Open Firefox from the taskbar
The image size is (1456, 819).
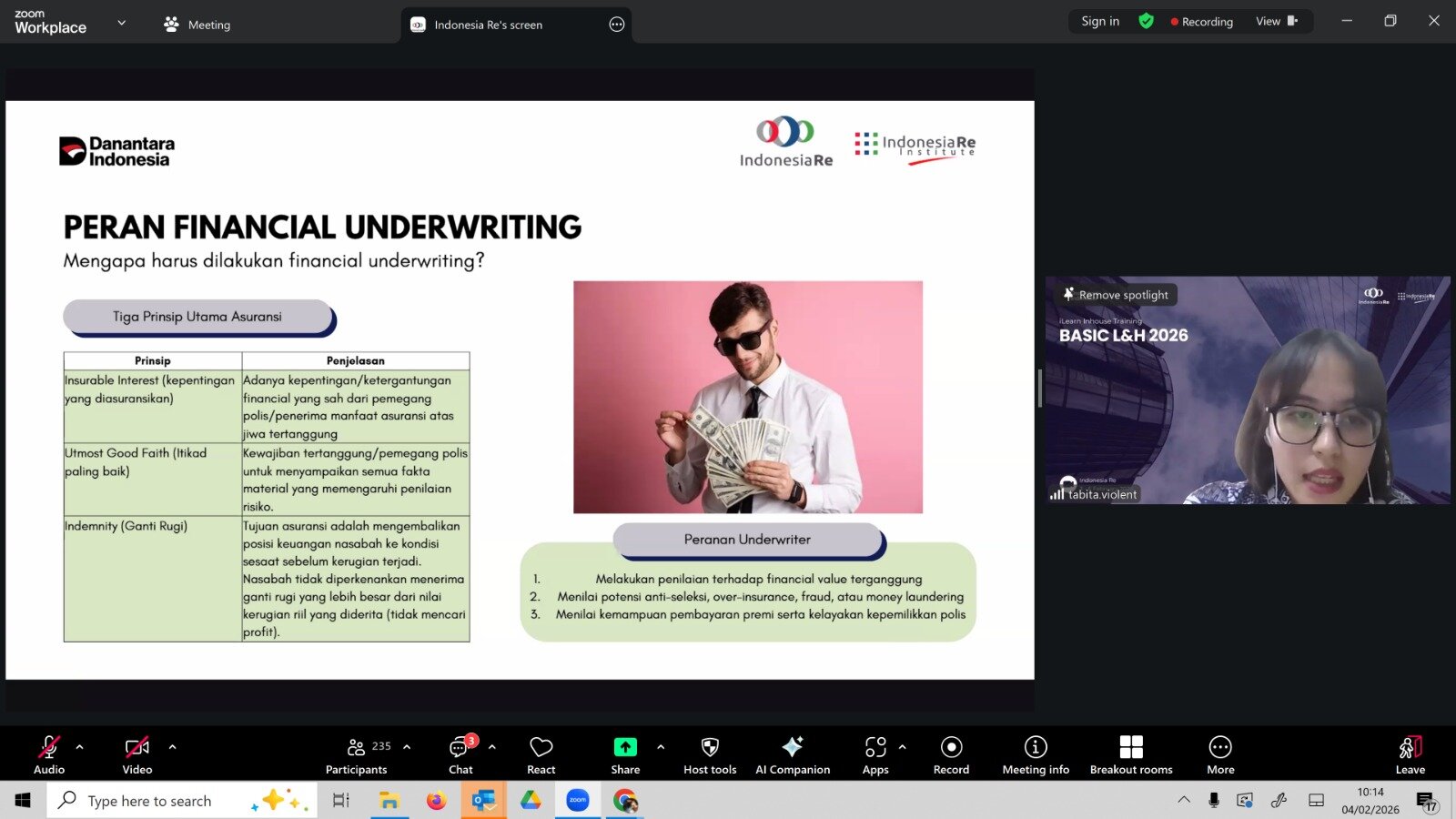437,801
